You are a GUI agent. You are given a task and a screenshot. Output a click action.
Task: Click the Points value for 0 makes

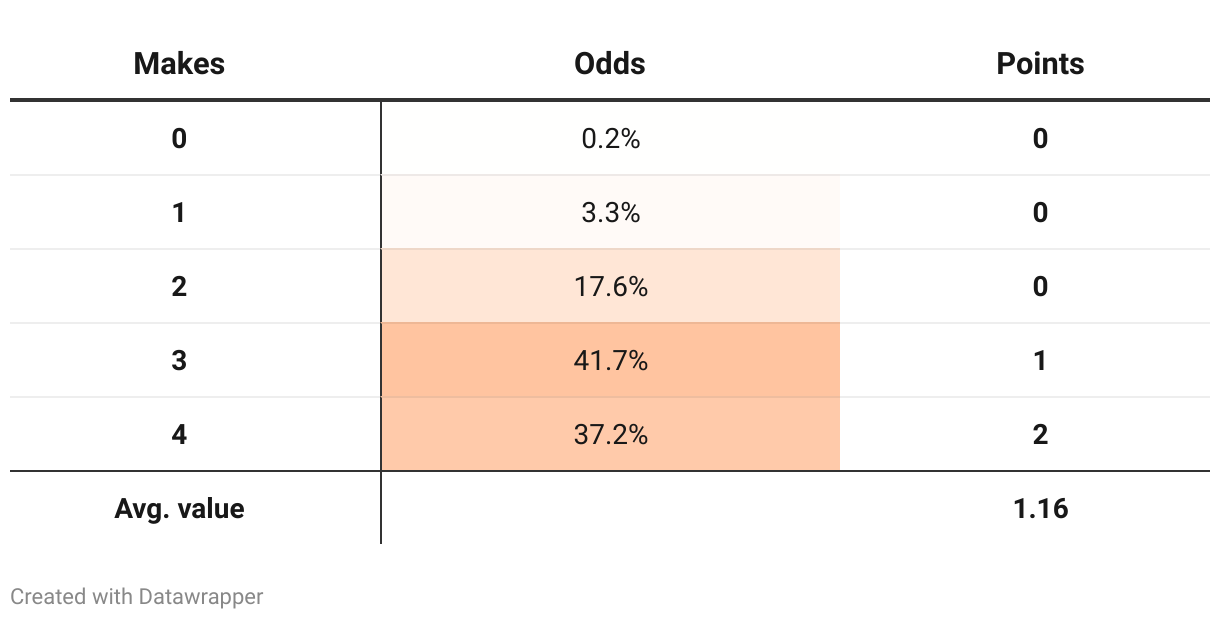pos(1040,138)
